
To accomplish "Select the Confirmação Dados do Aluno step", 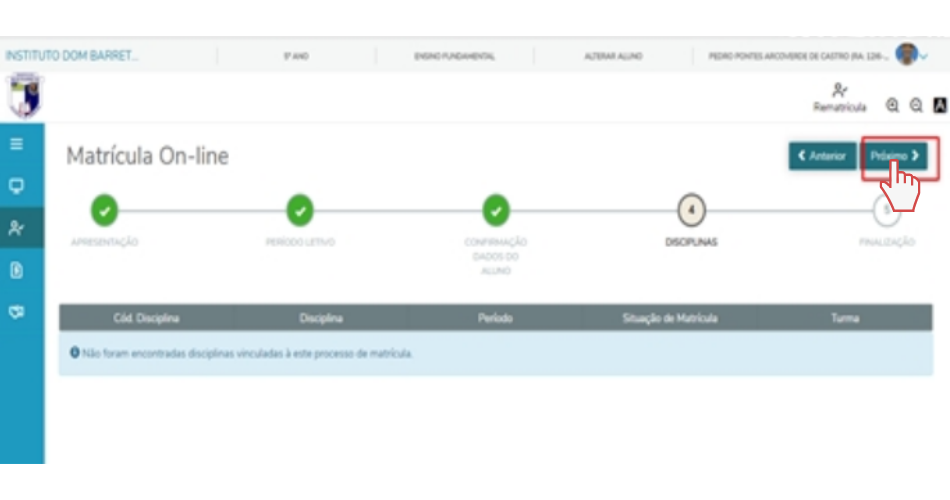I will tap(496, 210).
